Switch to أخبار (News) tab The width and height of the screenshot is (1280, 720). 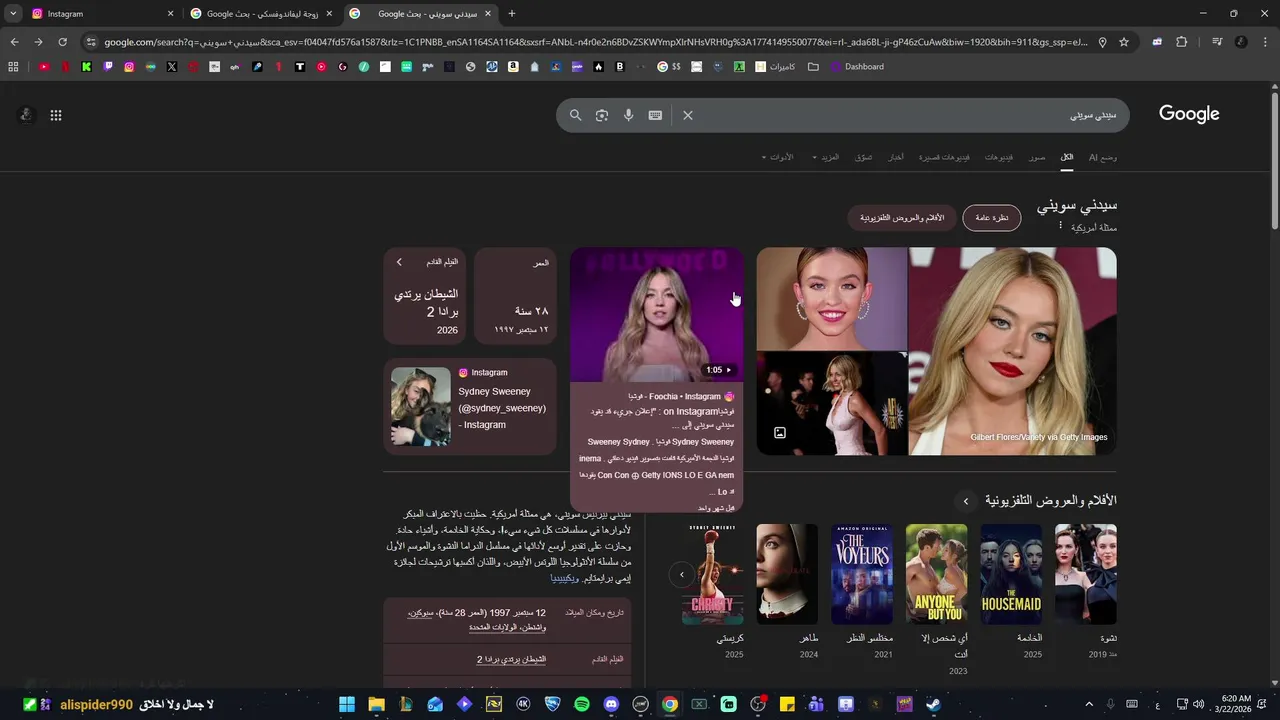[896, 157]
